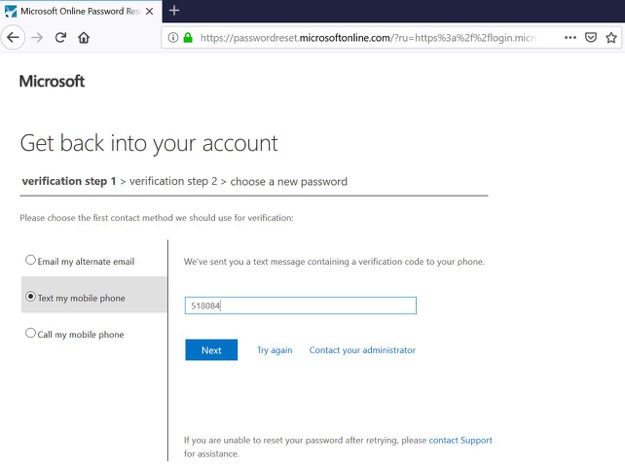Click the browser forward arrow button
The image size is (625, 468).
tap(37, 38)
